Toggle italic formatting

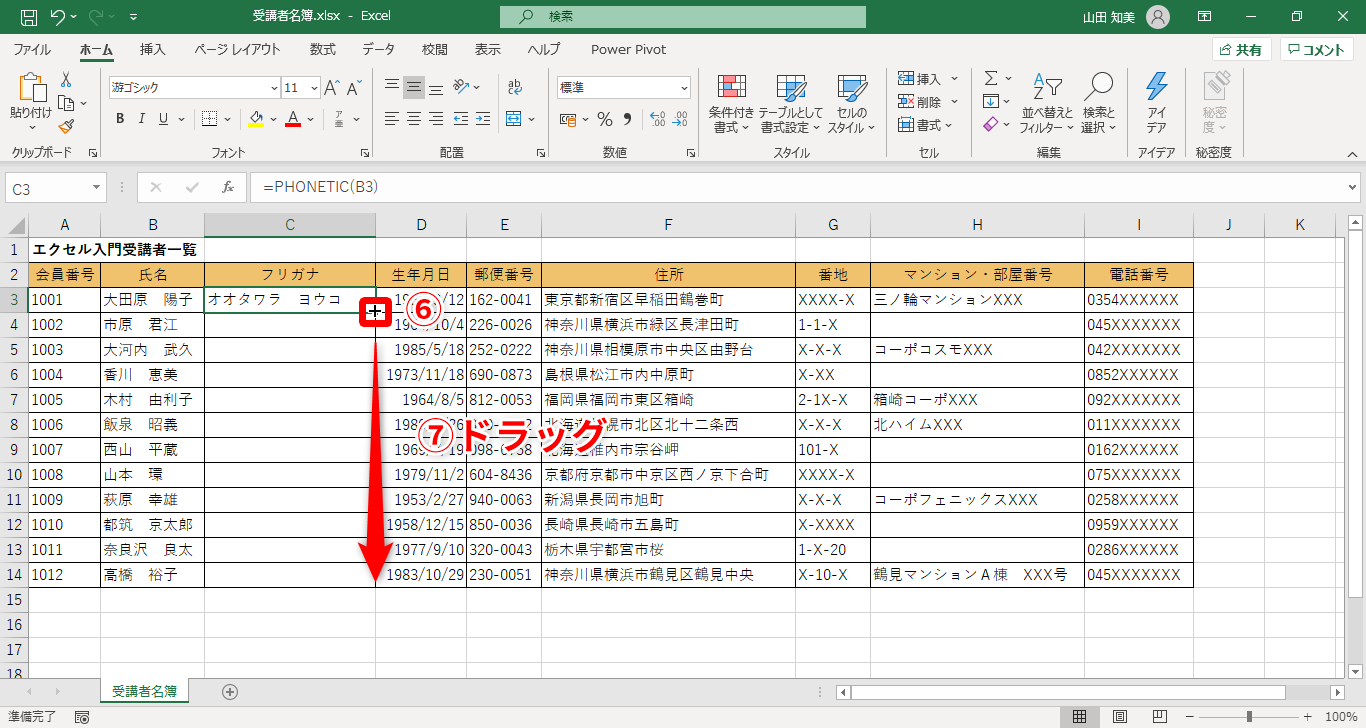coord(142,119)
